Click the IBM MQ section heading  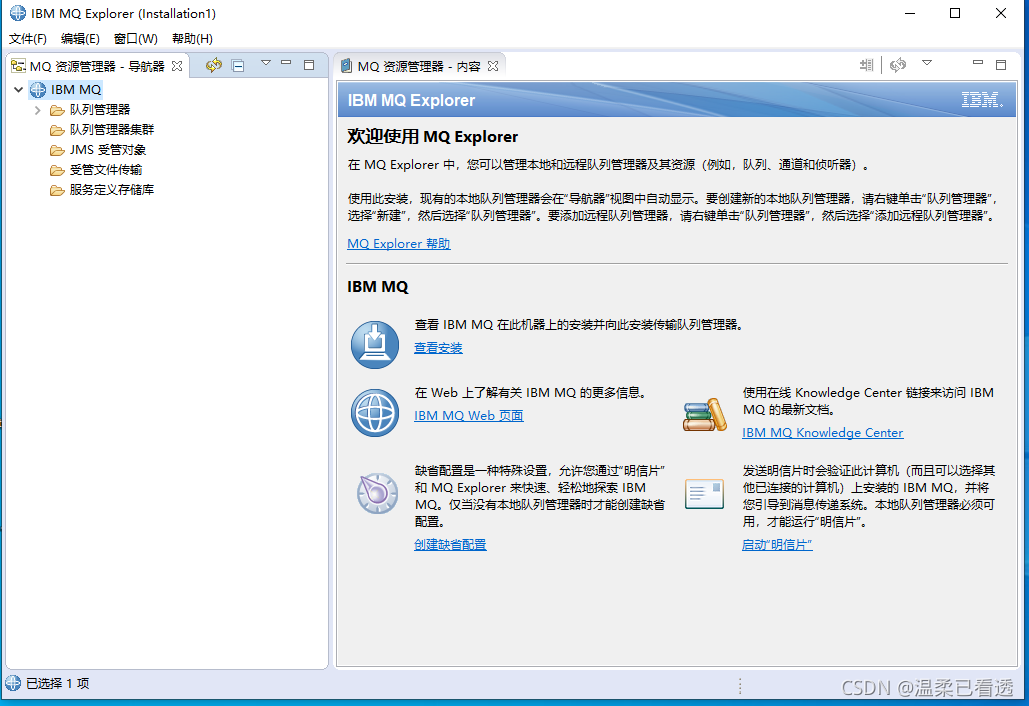point(377,287)
